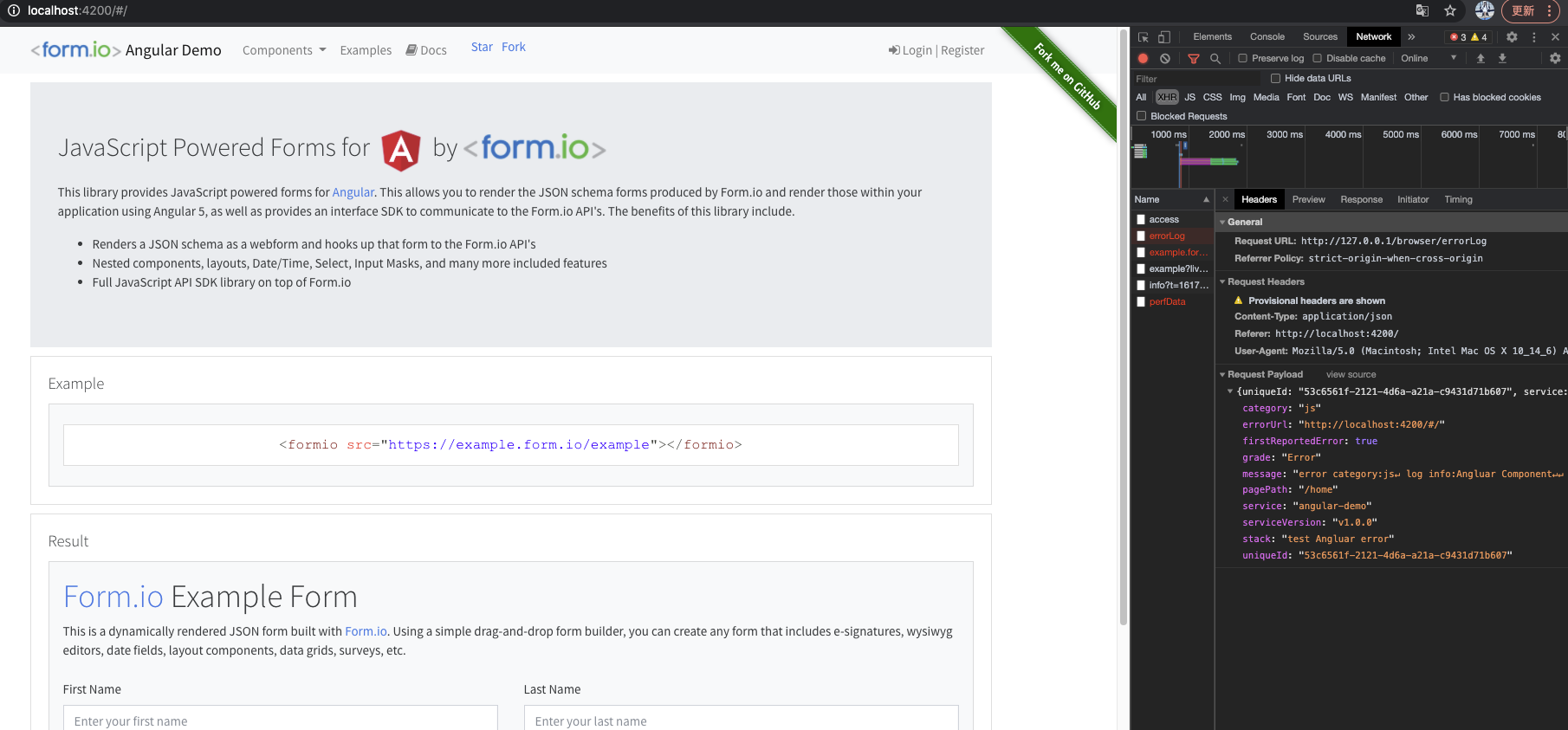Image resolution: width=1568 pixels, height=730 pixels.
Task: Check Has blocked cookies
Action: pyautogui.click(x=1445, y=98)
